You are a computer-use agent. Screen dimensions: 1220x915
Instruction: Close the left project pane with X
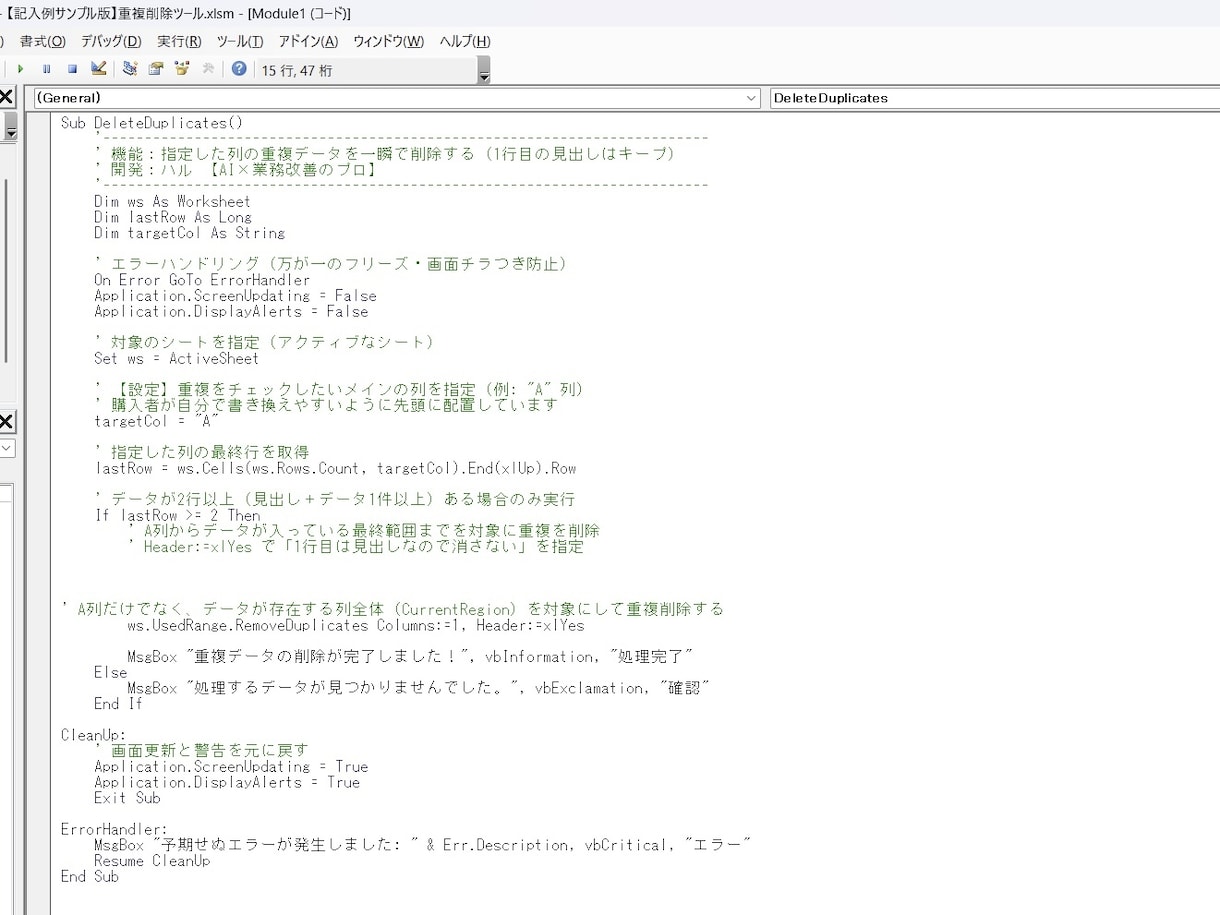click(x=6, y=97)
